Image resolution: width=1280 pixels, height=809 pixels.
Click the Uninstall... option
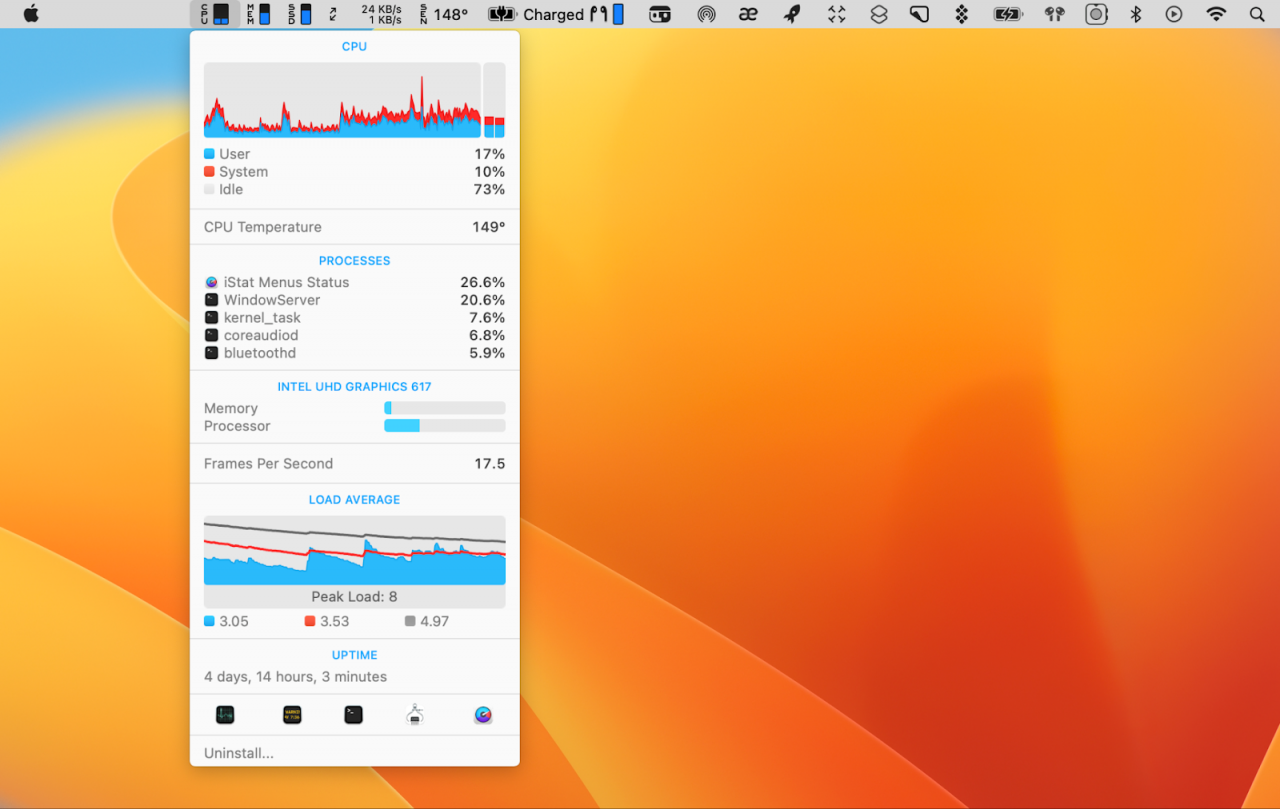(239, 753)
